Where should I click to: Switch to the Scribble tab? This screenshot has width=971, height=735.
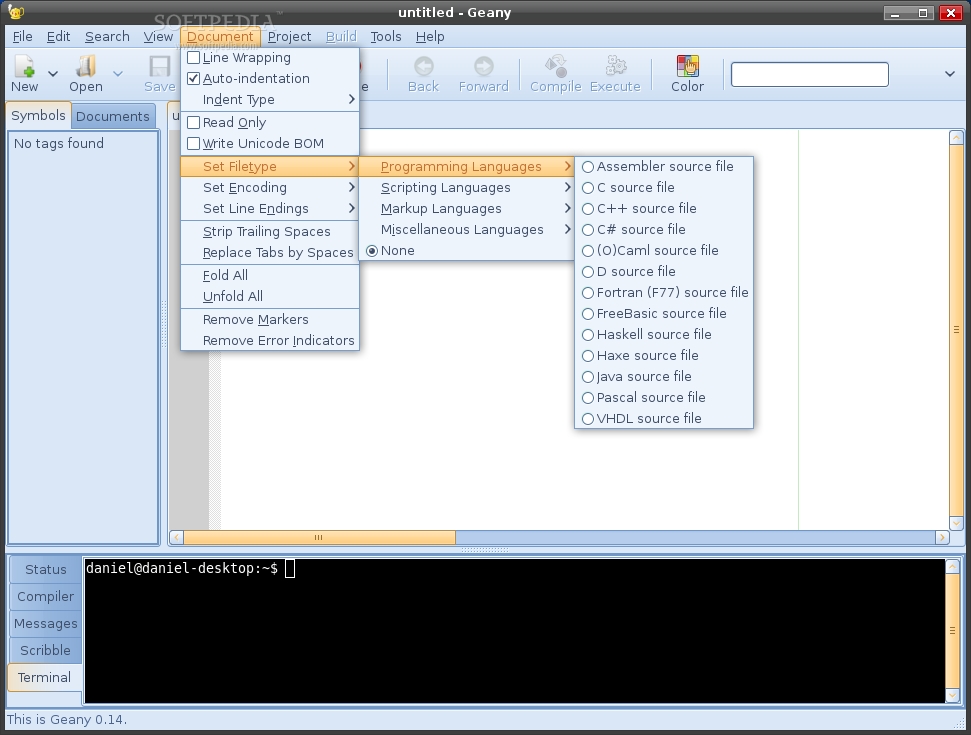click(45, 650)
